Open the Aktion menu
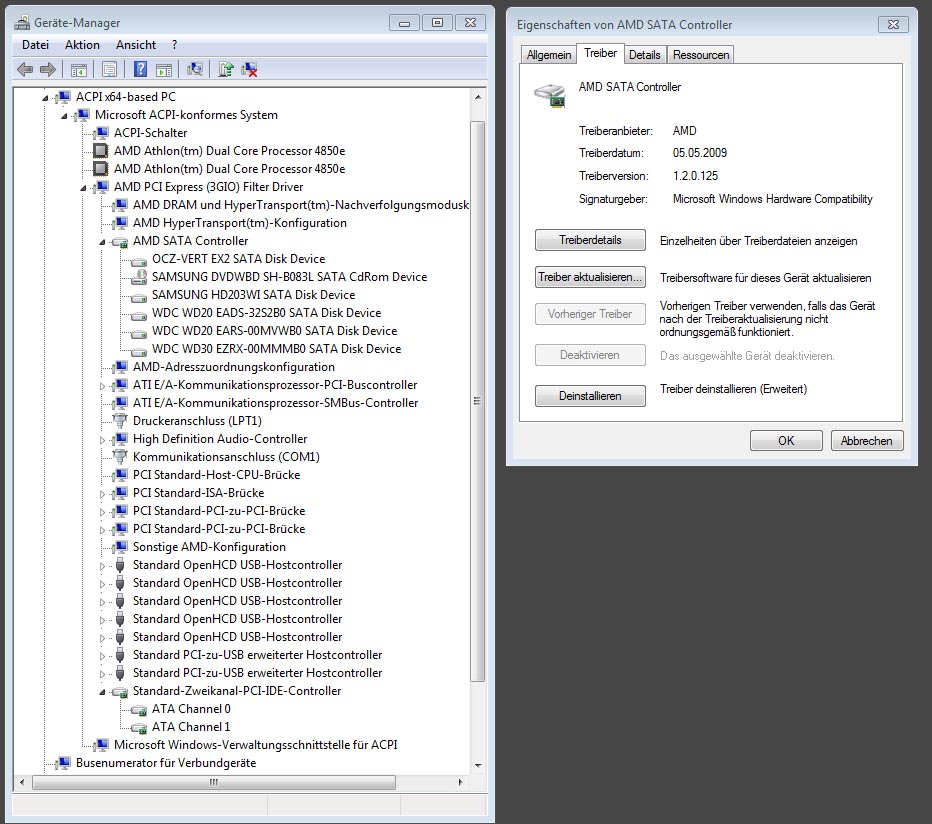The height and width of the screenshot is (824, 932). (x=82, y=45)
